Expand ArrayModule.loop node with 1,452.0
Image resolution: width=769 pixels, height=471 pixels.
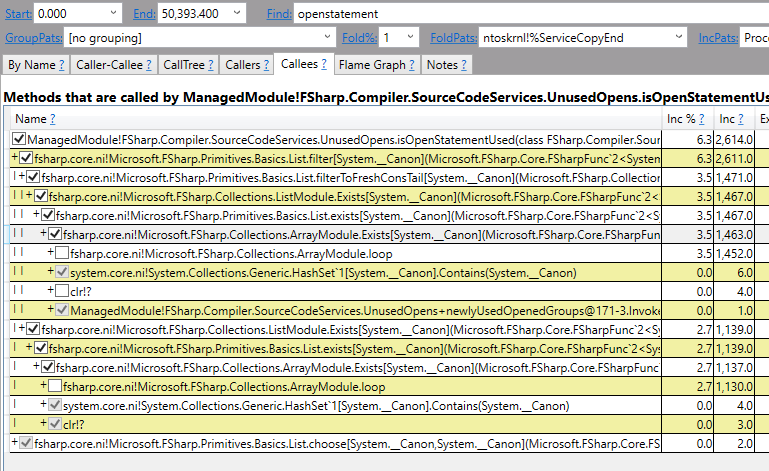51,252
